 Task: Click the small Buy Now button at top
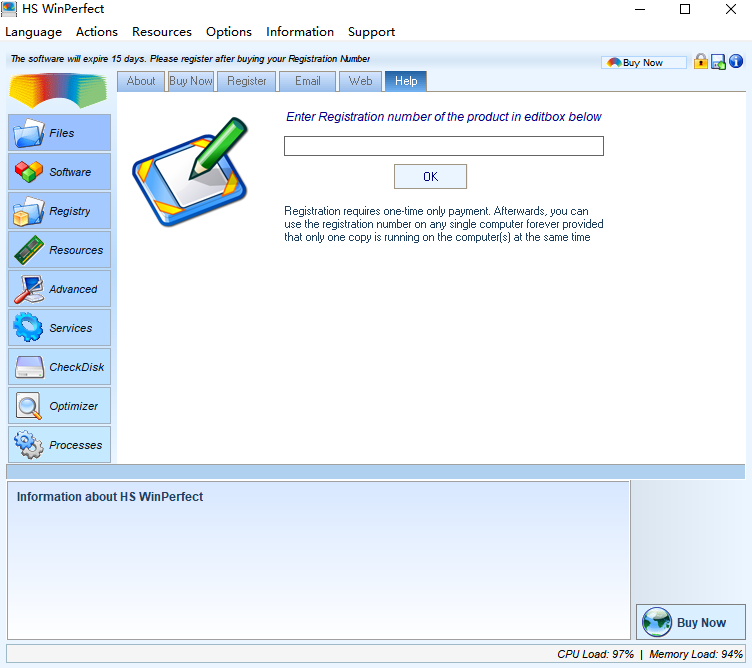pos(643,62)
